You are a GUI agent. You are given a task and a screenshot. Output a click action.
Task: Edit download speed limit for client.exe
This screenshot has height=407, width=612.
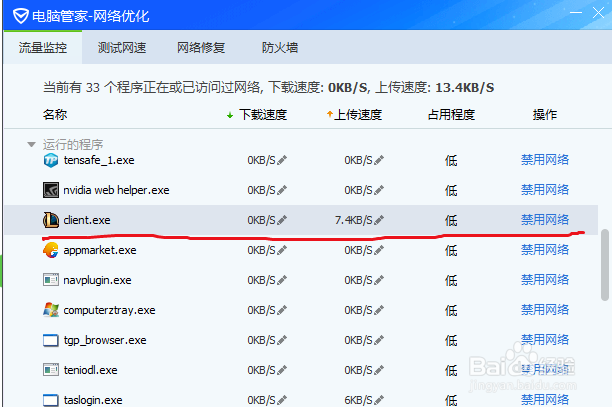[x=282, y=220]
